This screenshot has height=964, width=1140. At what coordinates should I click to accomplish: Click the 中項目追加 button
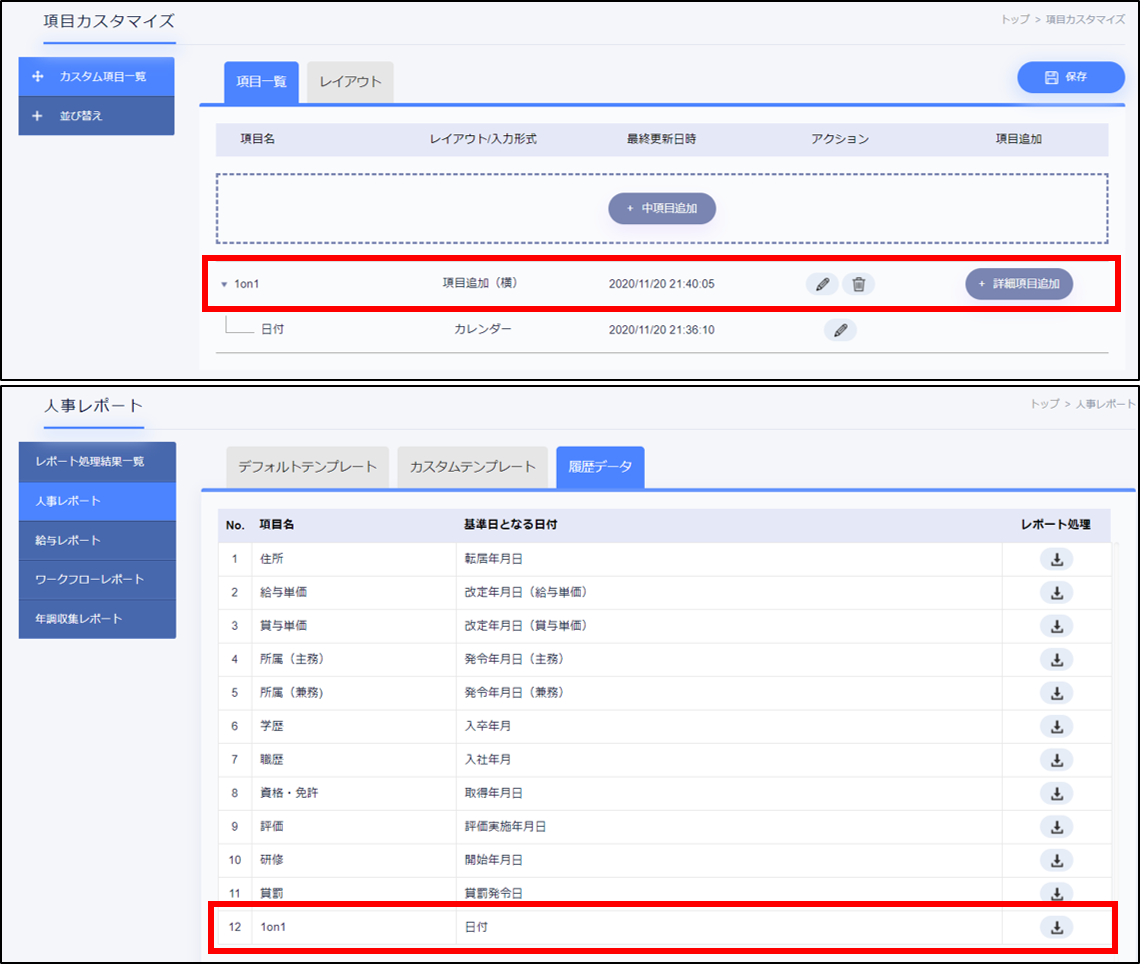pyautogui.click(x=662, y=208)
